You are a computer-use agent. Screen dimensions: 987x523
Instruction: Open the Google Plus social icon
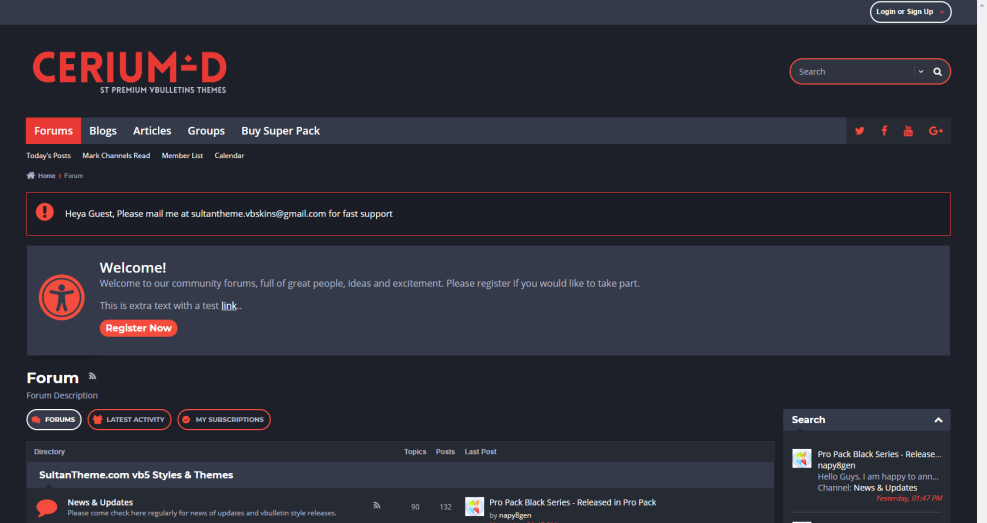click(x=936, y=131)
